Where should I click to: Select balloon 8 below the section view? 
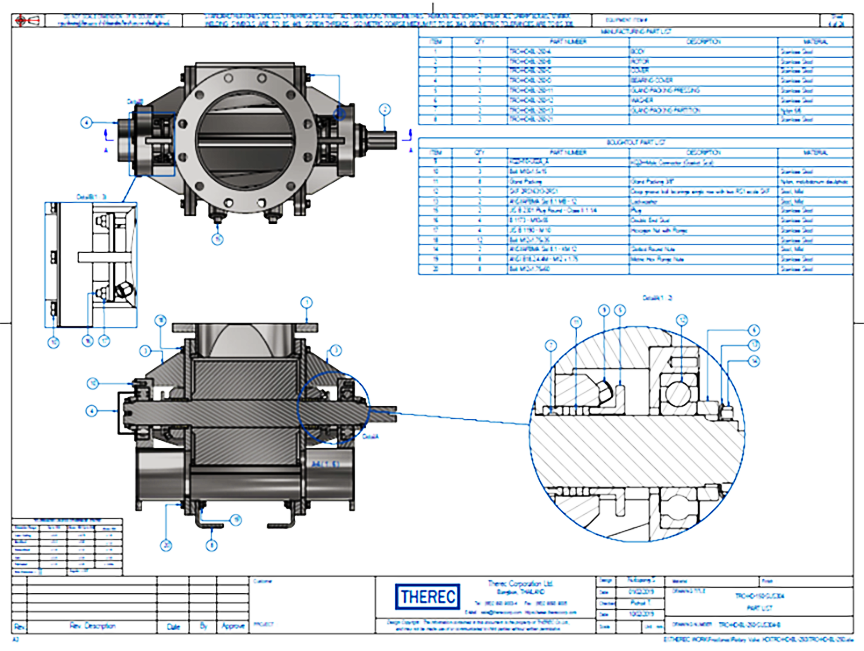[212, 545]
